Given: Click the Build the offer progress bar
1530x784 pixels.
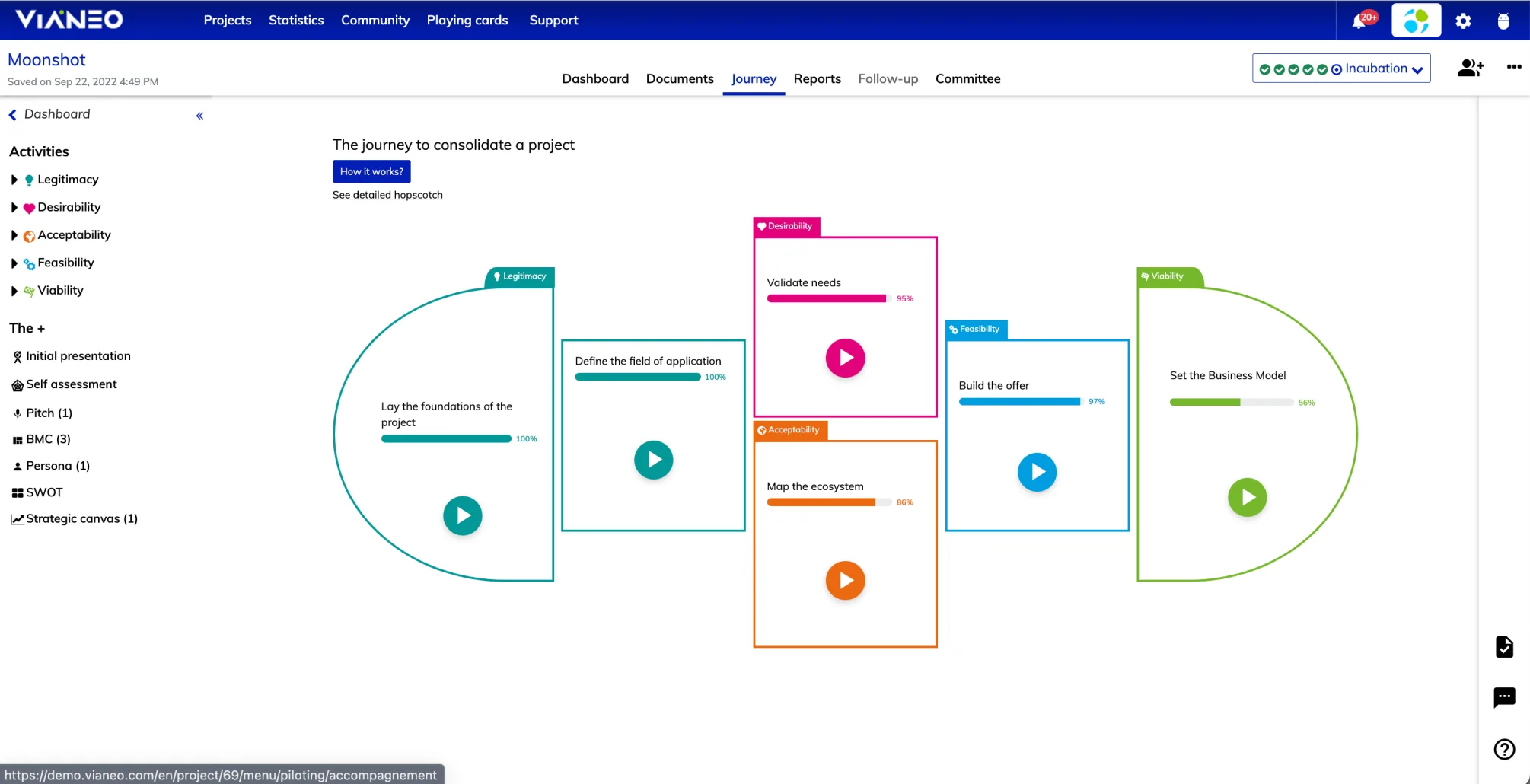Looking at the screenshot, I should [x=1022, y=401].
